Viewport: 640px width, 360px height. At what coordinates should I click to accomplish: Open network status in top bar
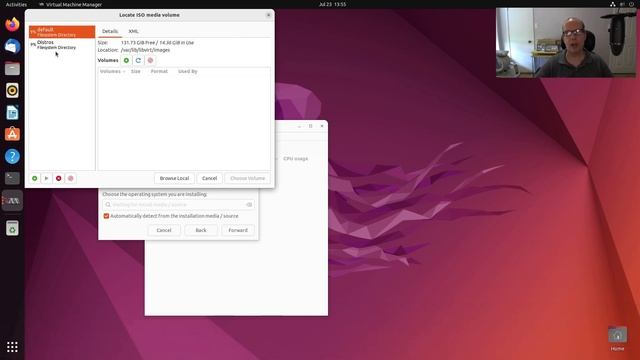(613, 4)
